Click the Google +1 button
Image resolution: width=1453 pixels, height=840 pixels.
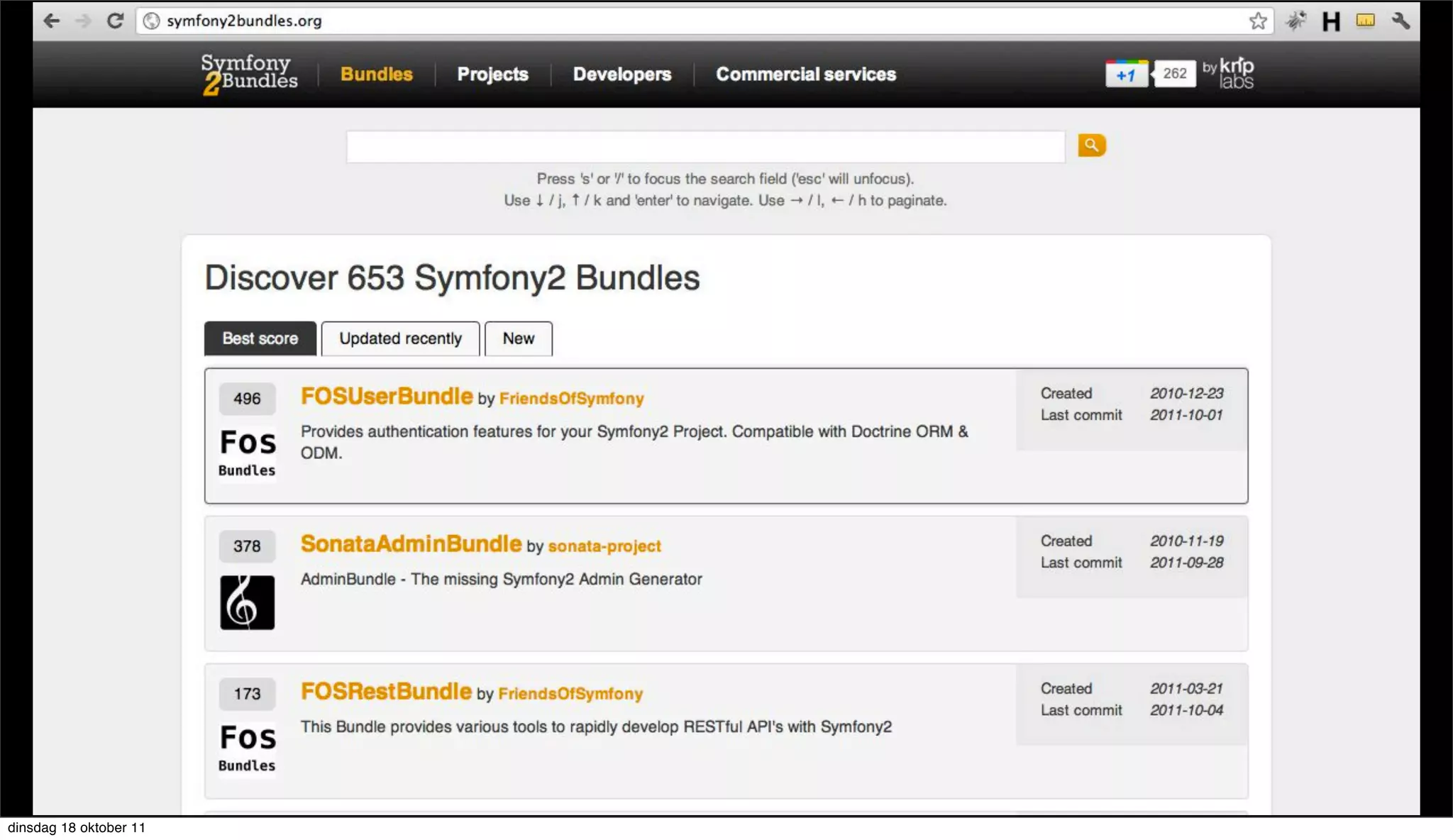coord(1127,74)
